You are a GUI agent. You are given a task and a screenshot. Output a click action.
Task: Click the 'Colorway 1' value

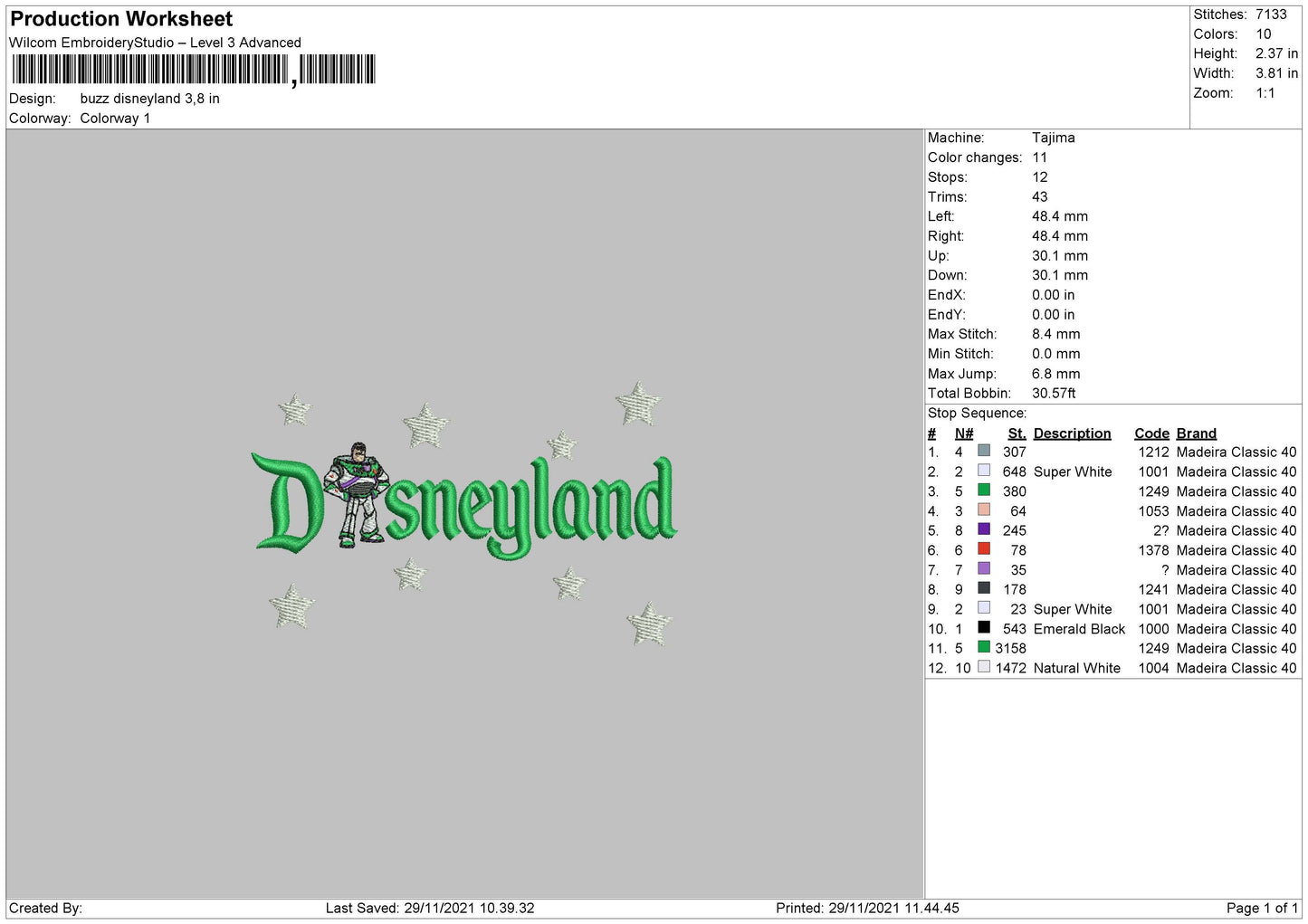(x=115, y=119)
